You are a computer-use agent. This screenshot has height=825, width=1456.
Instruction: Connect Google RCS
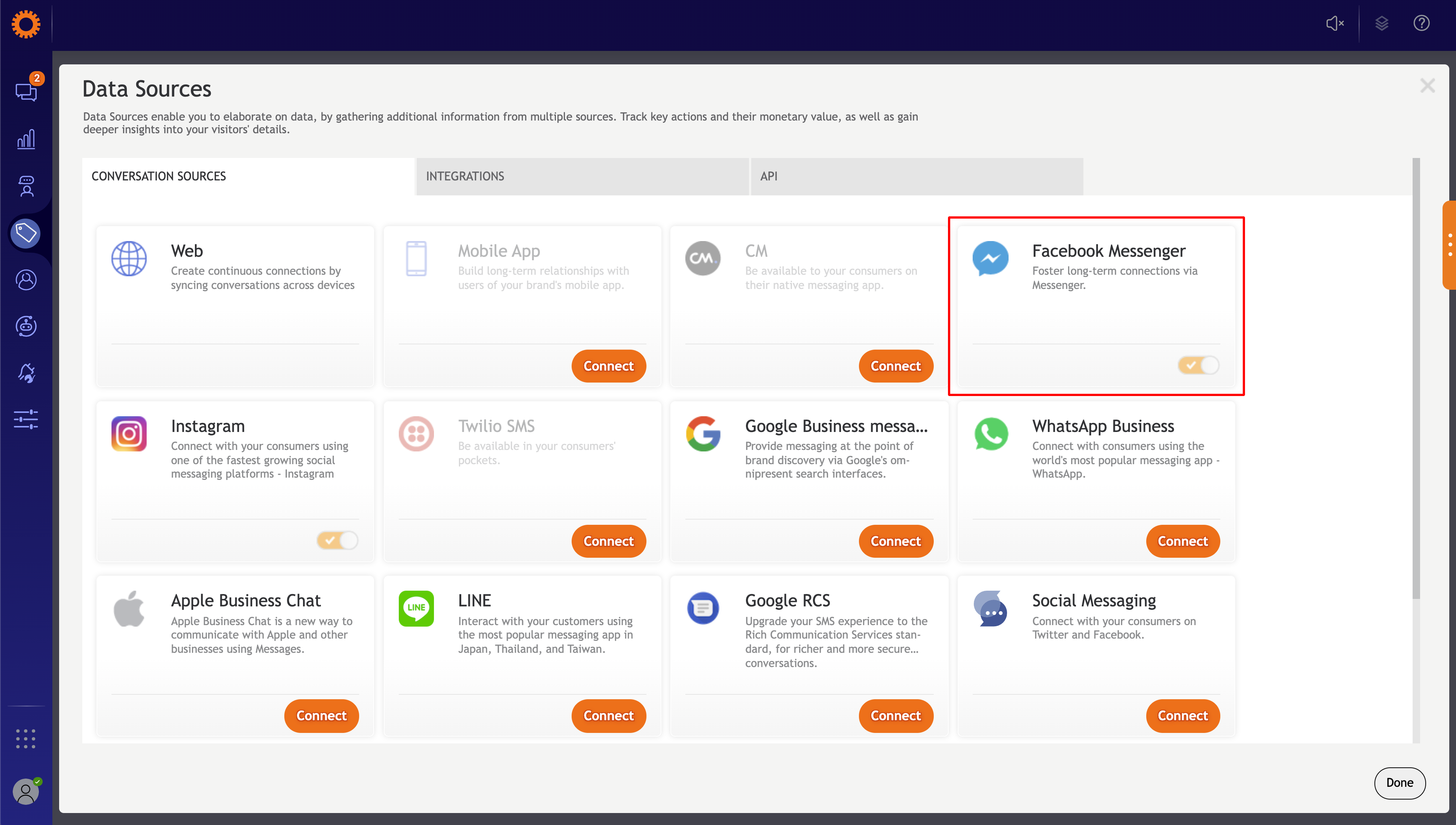(896, 716)
